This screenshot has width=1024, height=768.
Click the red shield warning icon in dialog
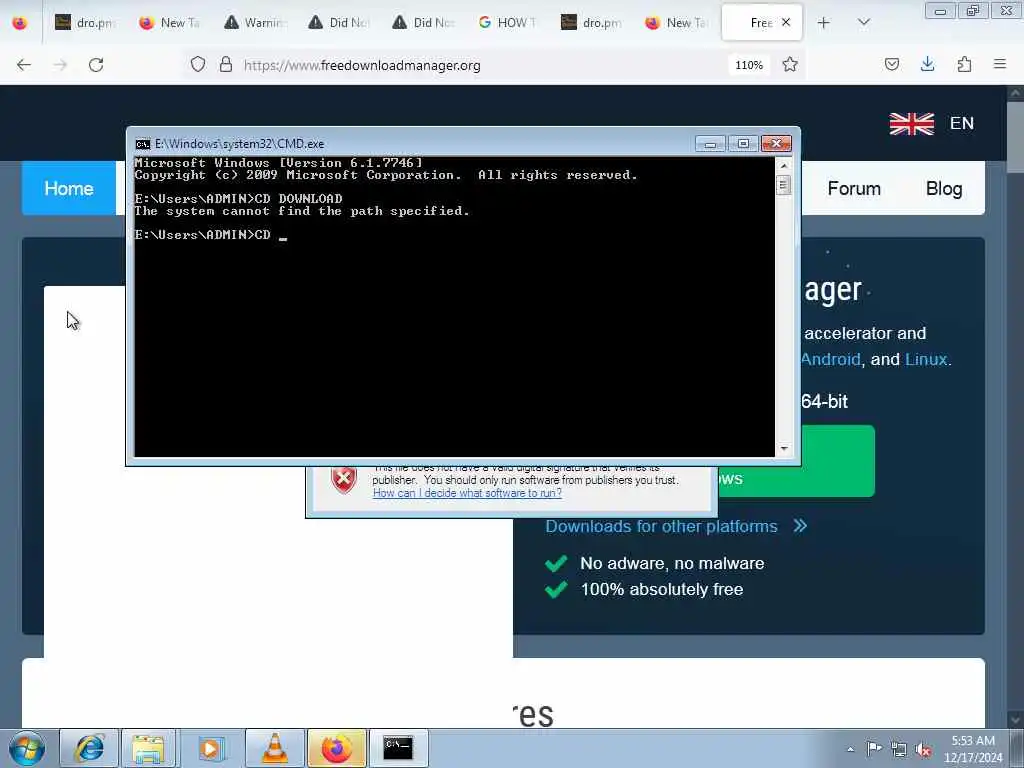coord(344,480)
